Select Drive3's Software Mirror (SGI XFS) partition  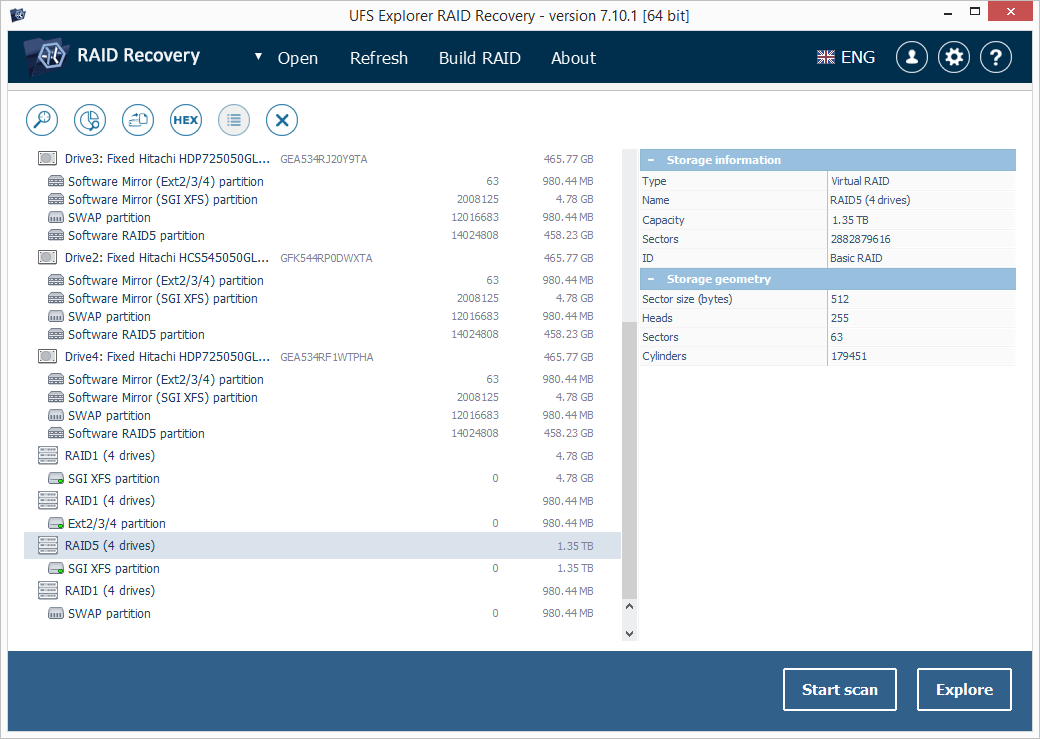click(162, 200)
